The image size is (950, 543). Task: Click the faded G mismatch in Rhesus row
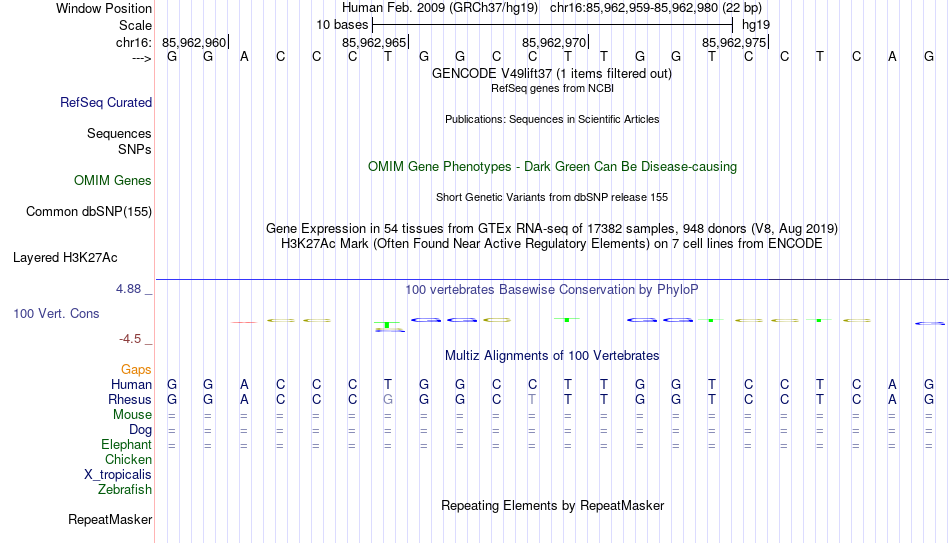tap(388, 399)
